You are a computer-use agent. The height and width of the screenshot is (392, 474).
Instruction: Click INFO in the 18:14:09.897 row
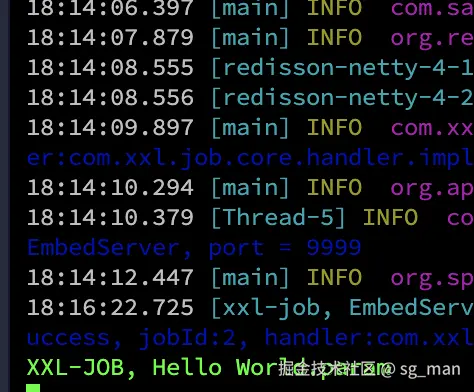pyautogui.click(x=334, y=127)
